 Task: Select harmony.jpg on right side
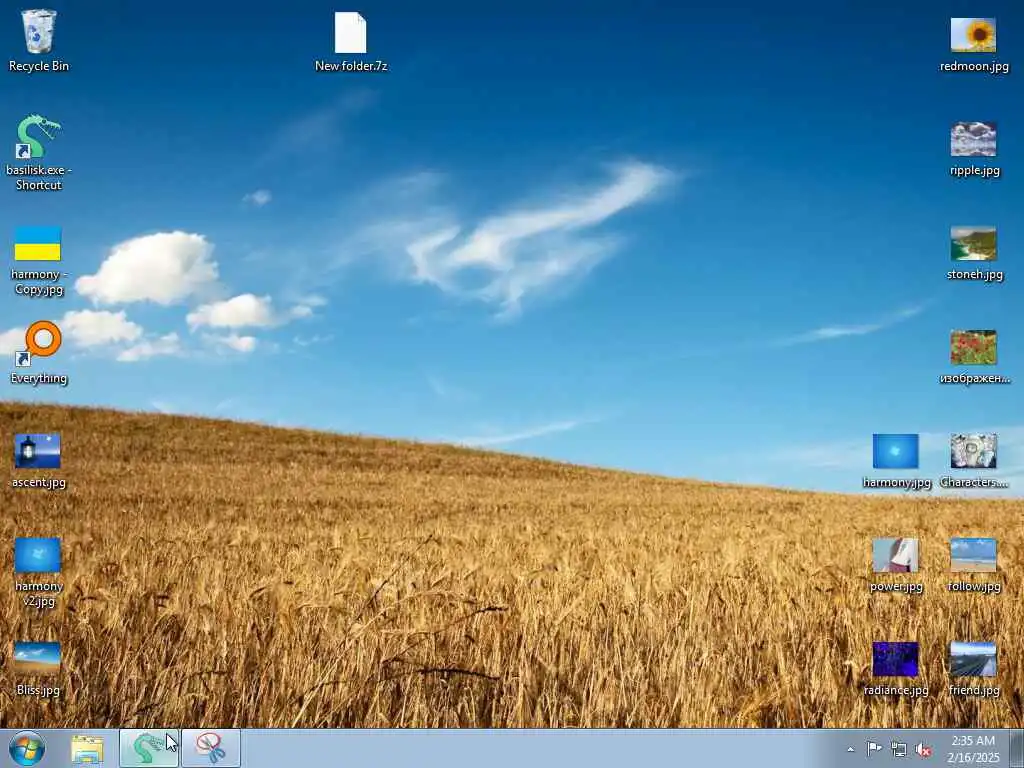[x=896, y=460]
